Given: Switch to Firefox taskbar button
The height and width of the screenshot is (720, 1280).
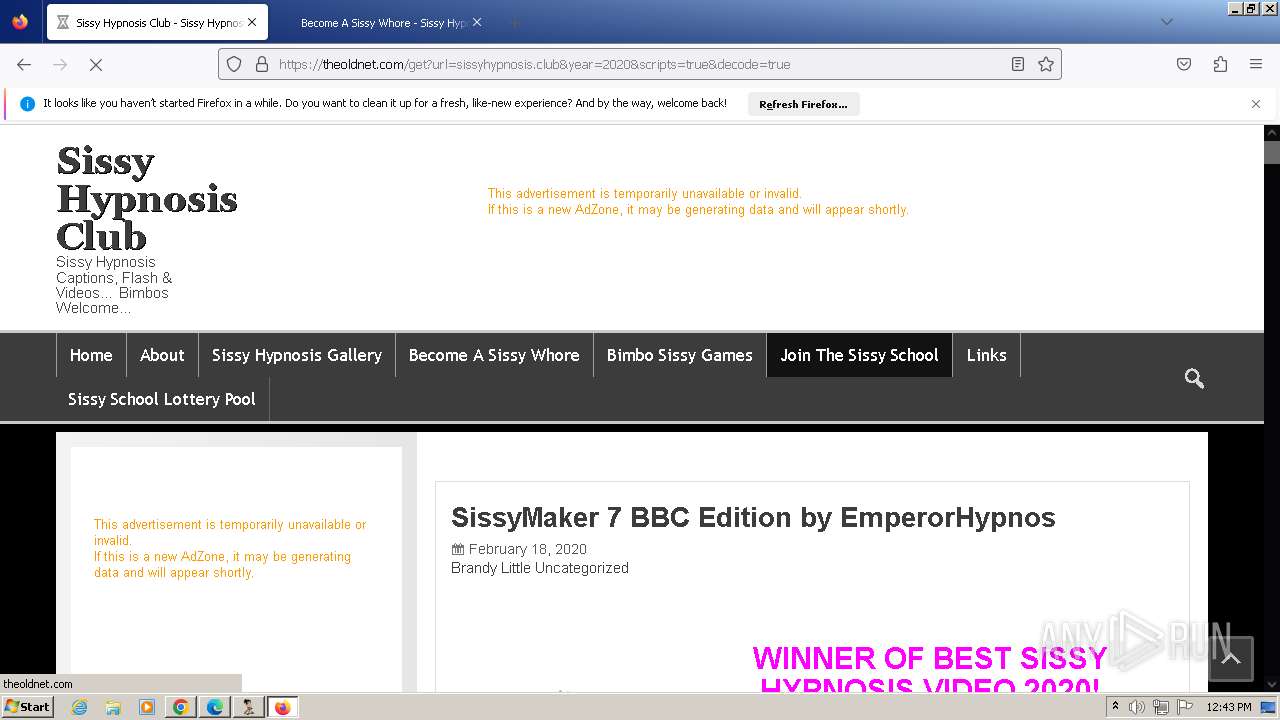Looking at the screenshot, I should click(x=283, y=707).
